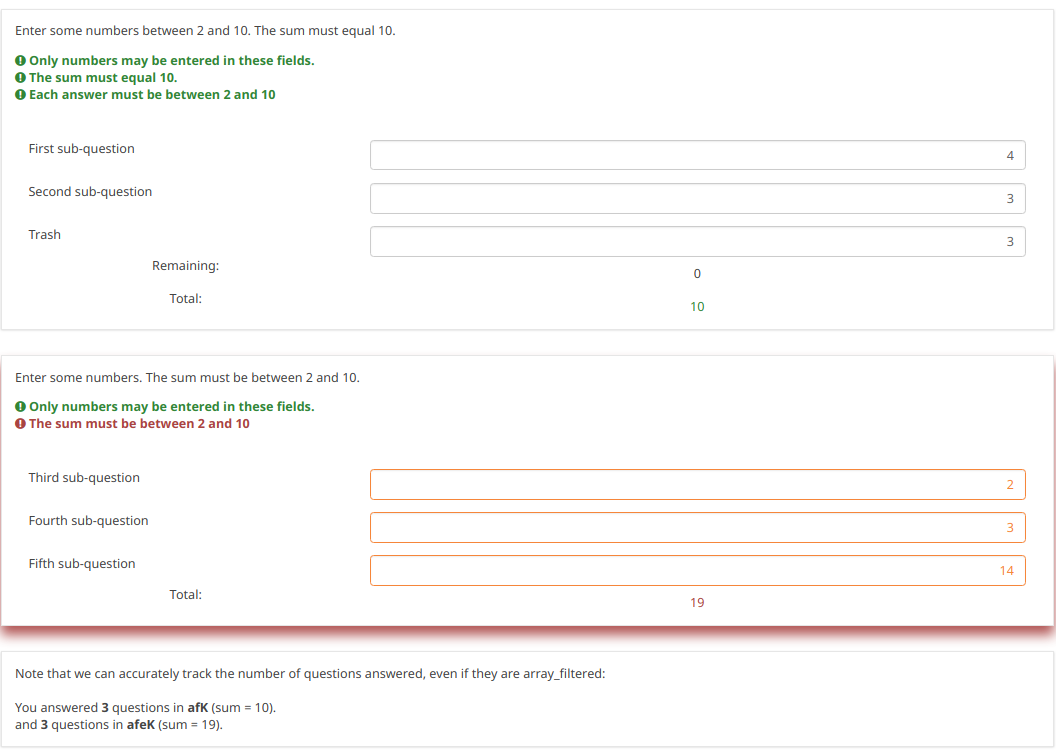The width and height of the screenshot is (1056, 750).
Task: Click the "First sub-question" label
Action: (81, 149)
